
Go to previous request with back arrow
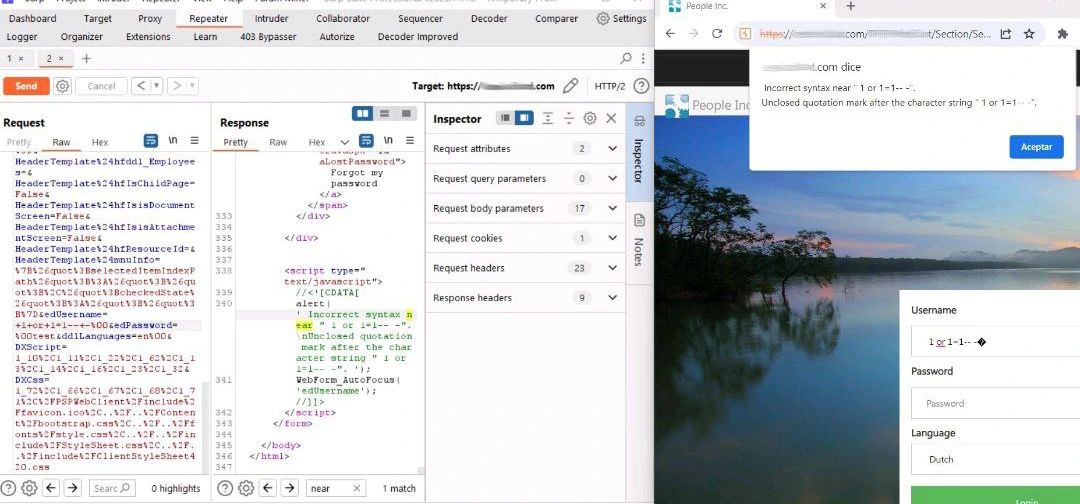pos(141,86)
